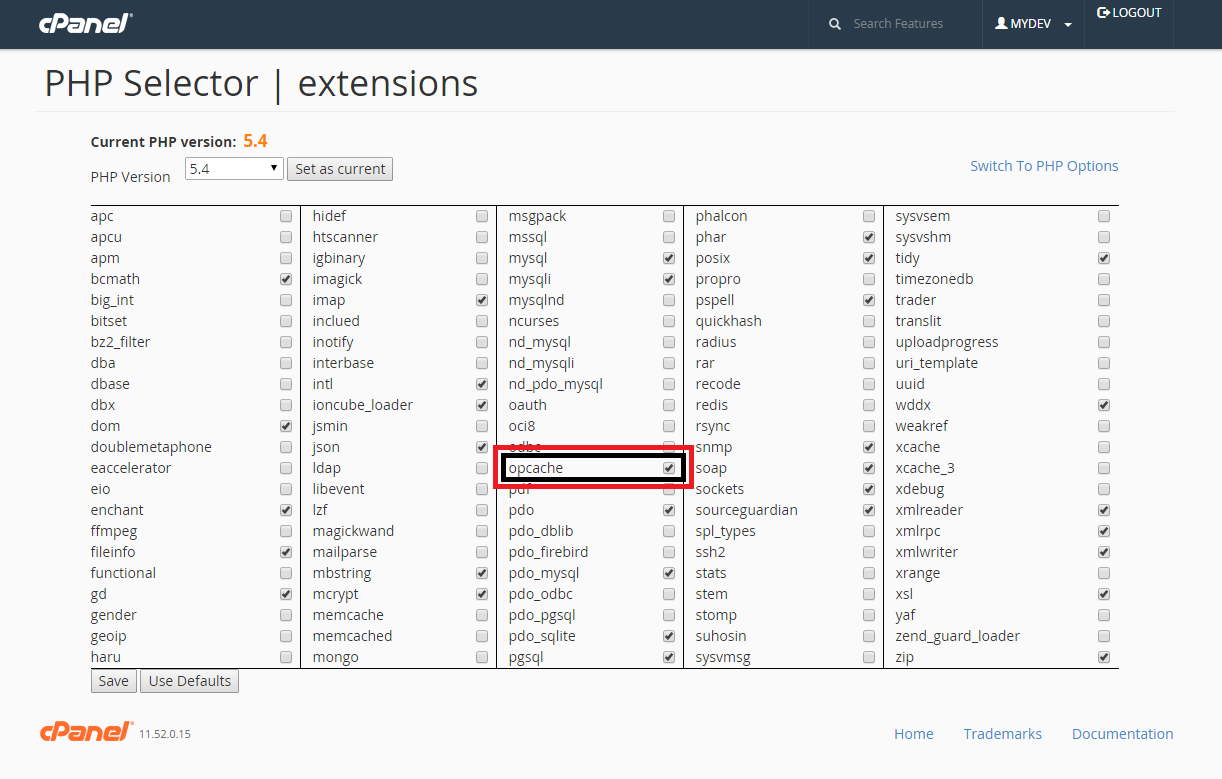Click the Logout icon button
This screenshot has width=1222, height=779.
[x=1129, y=13]
